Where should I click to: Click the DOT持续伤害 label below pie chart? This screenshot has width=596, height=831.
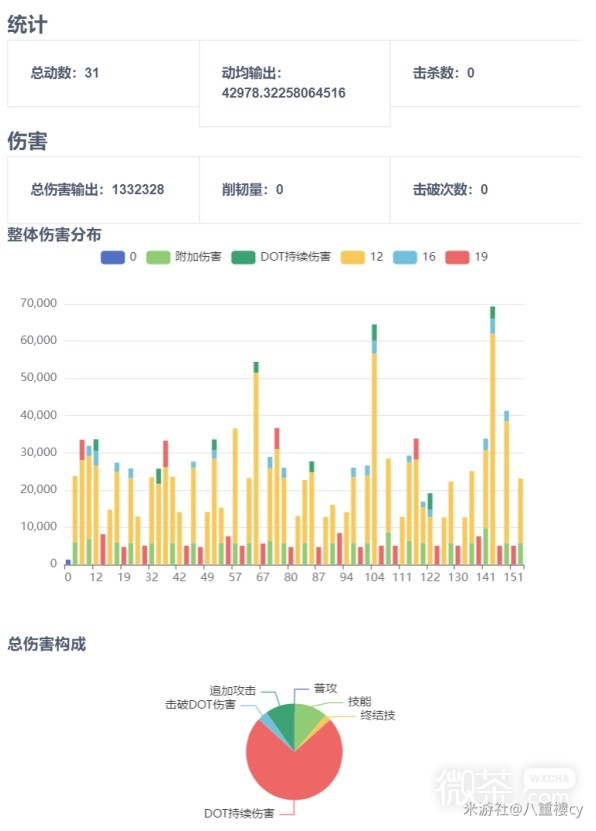tap(239, 814)
